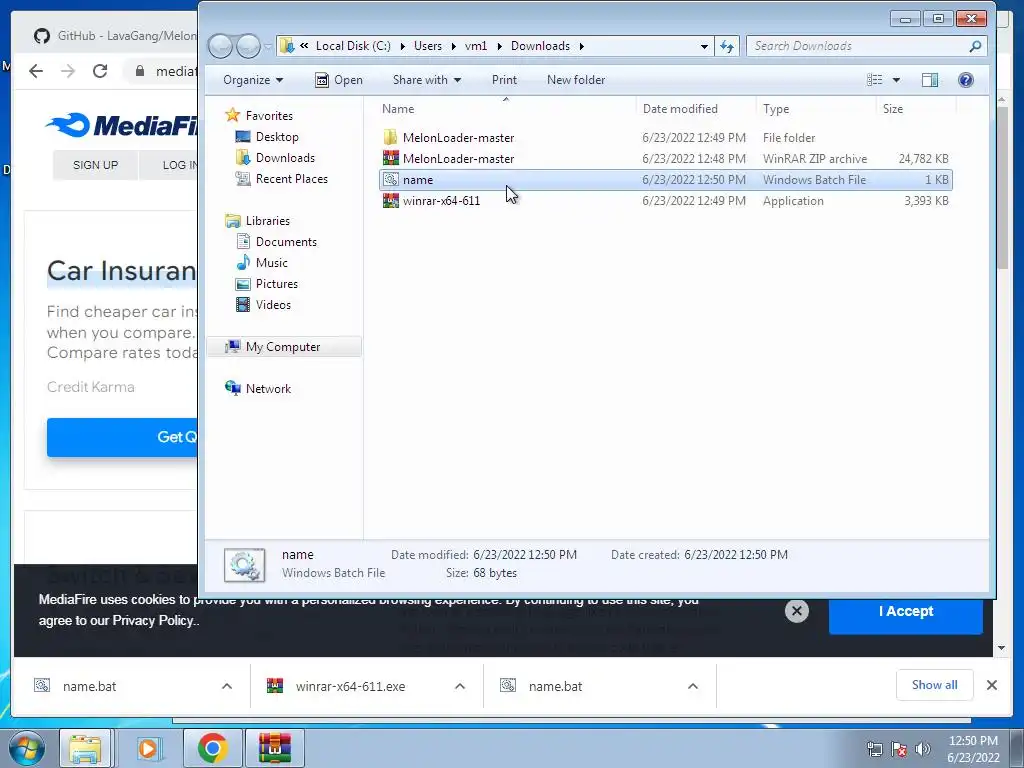Click Desktop icon in Favorites

pos(243,136)
